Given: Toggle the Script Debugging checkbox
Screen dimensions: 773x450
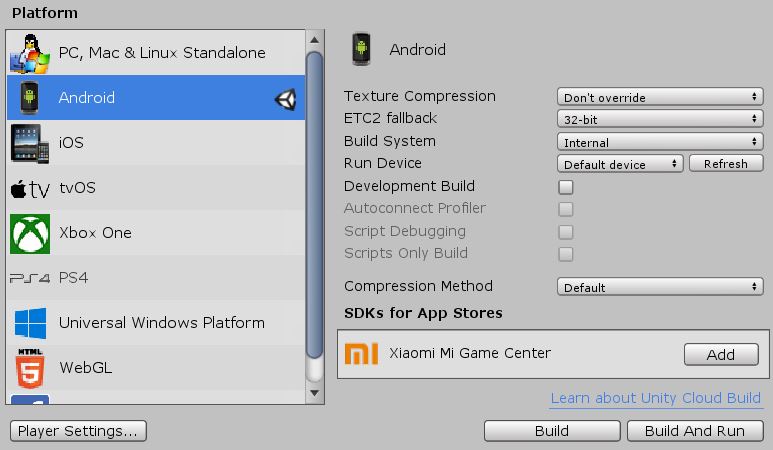Looking at the screenshot, I should click(x=566, y=232).
